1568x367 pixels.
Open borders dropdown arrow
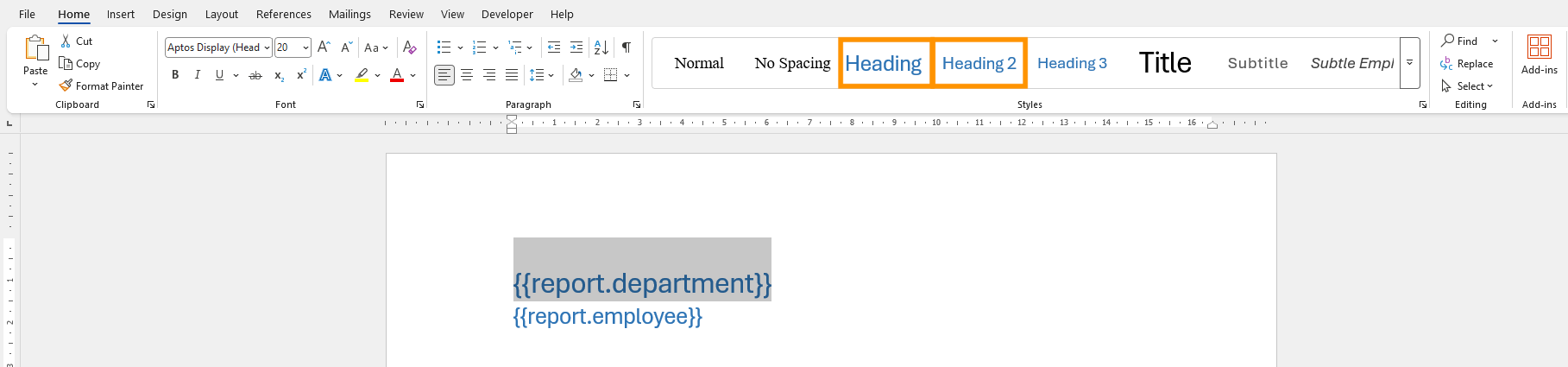[x=627, y=76]
